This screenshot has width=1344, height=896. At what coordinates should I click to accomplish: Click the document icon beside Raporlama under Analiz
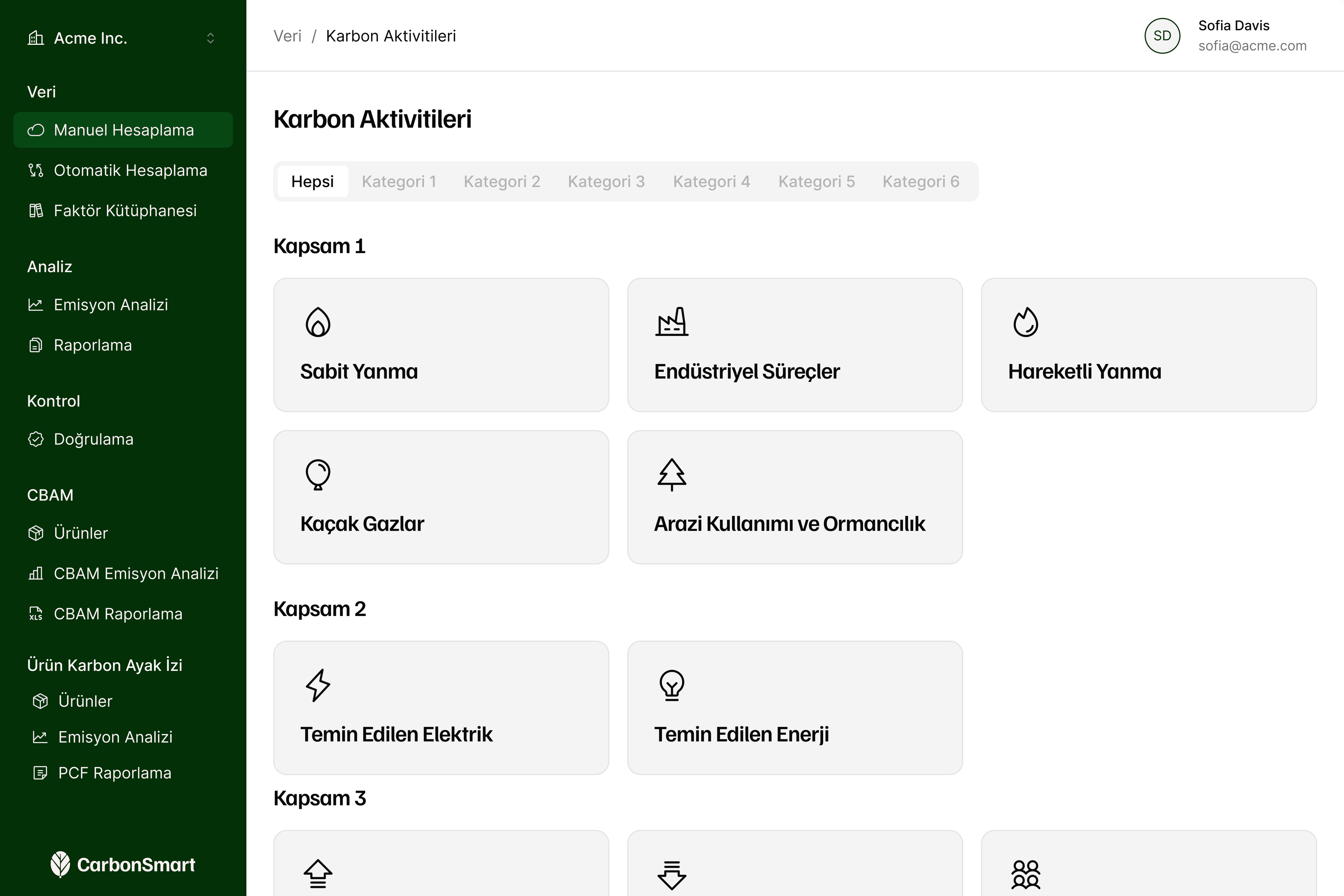(35, 345)
